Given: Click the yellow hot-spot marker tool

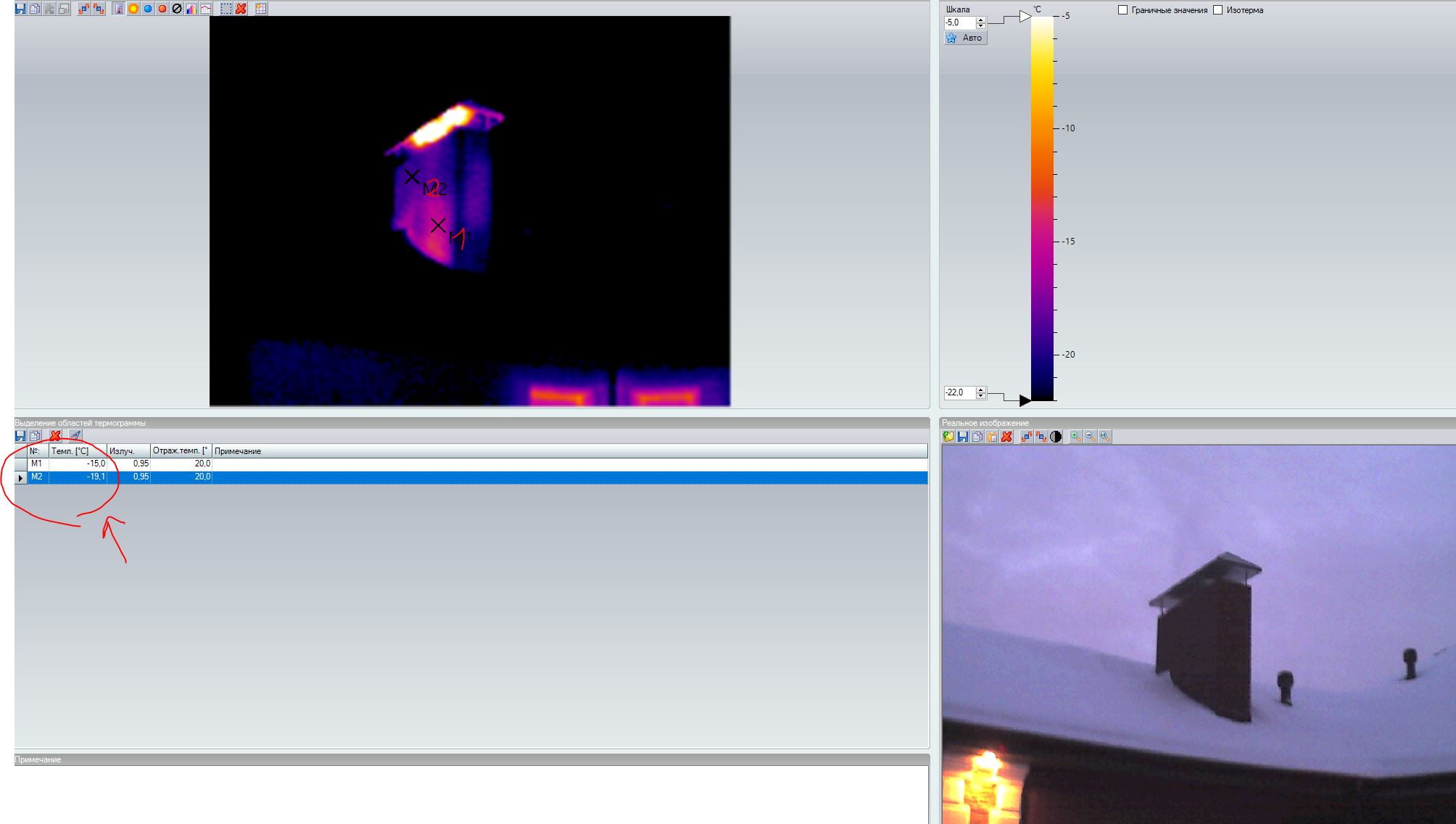Looking at the screenshot, I should tap(133, 9).
